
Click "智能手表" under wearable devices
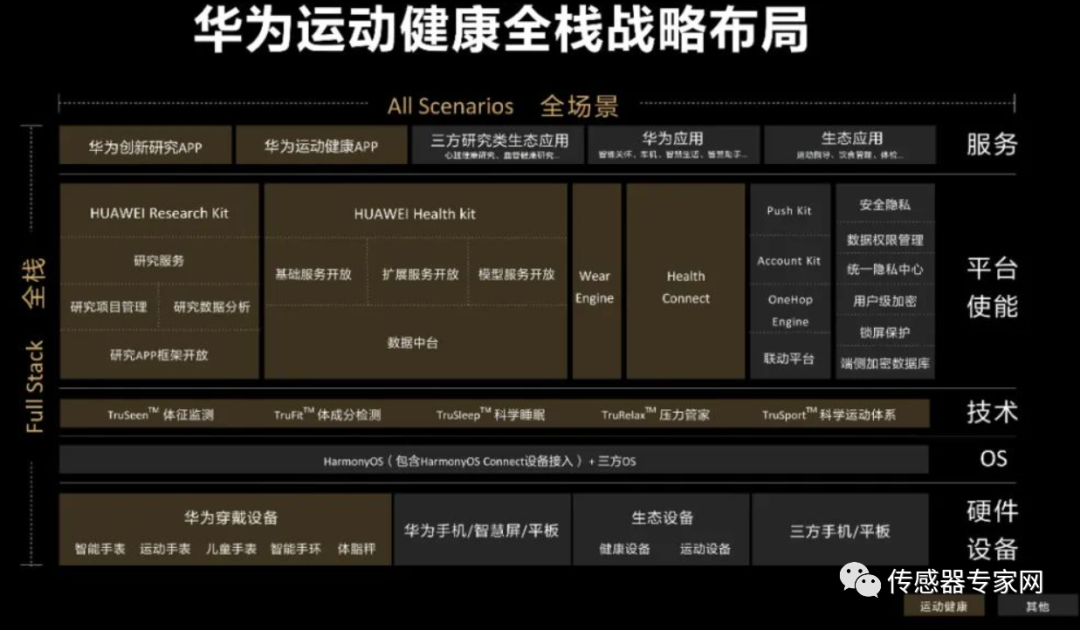click(x=100, y=549)
